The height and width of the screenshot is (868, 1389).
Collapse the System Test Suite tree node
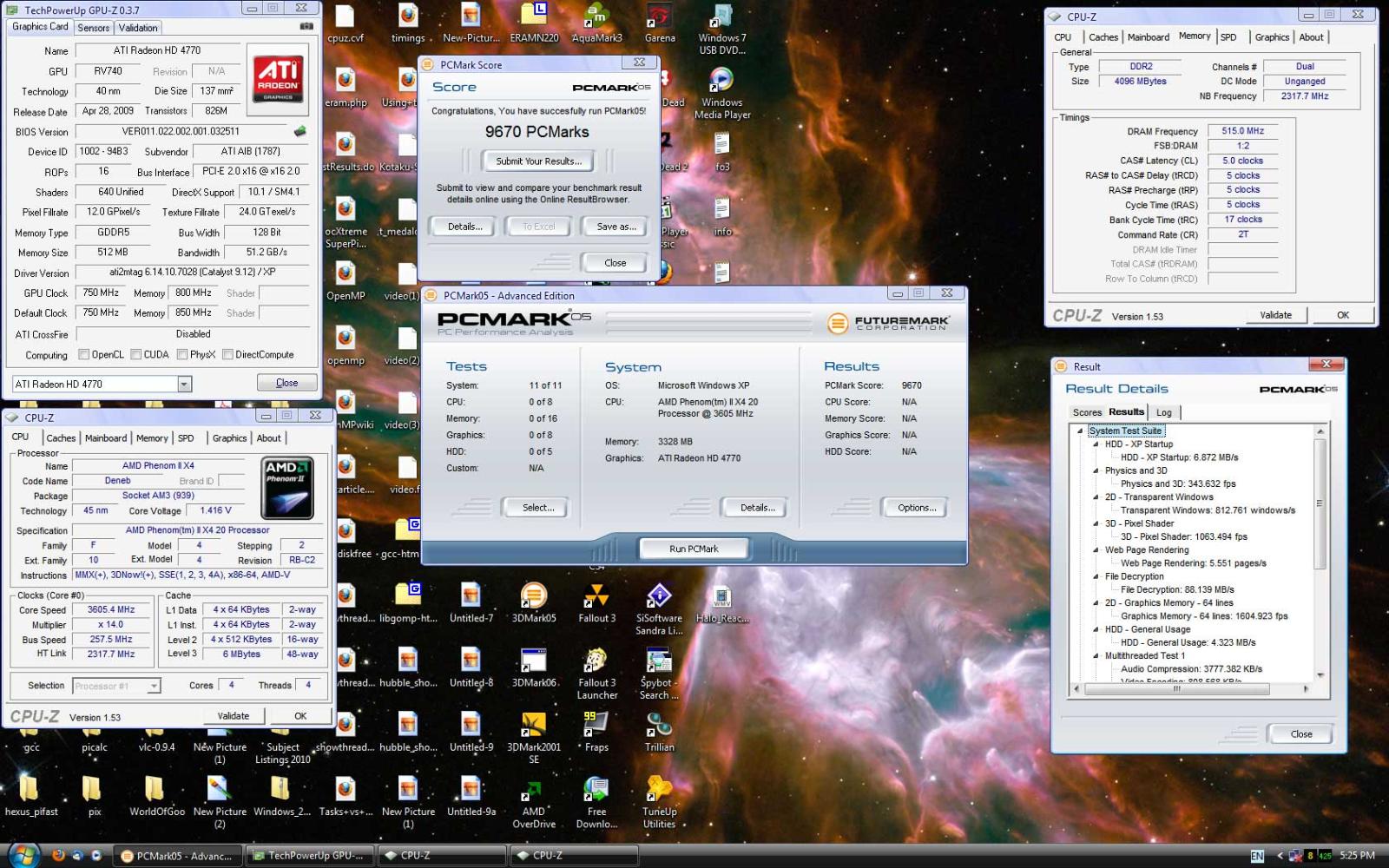pyautogui.click(x=1080, y=431)
